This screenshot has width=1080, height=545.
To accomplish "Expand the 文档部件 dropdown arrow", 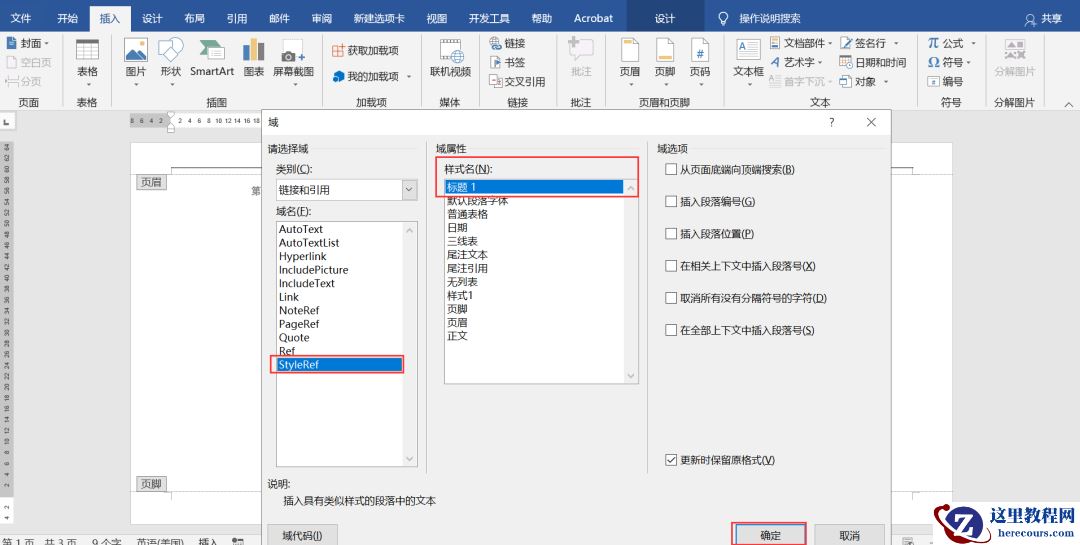I will [x=830, y=44].
